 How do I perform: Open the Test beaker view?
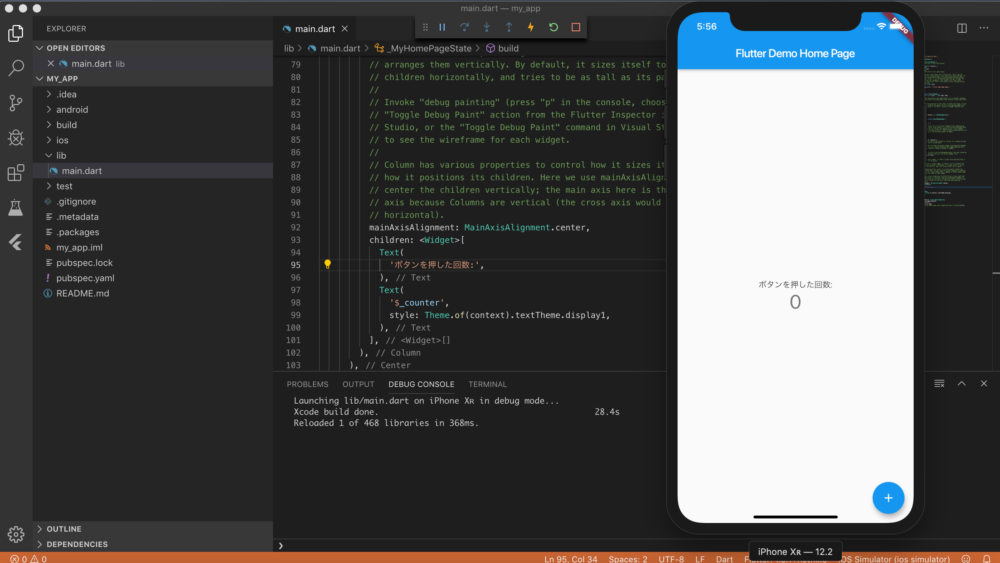coord(16,207)
